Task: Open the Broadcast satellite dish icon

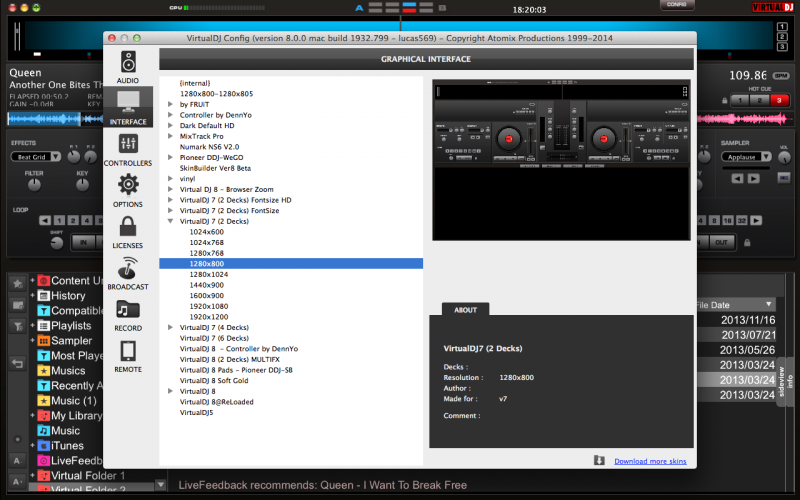Action: pyautogui.click(x=128, y=273)
